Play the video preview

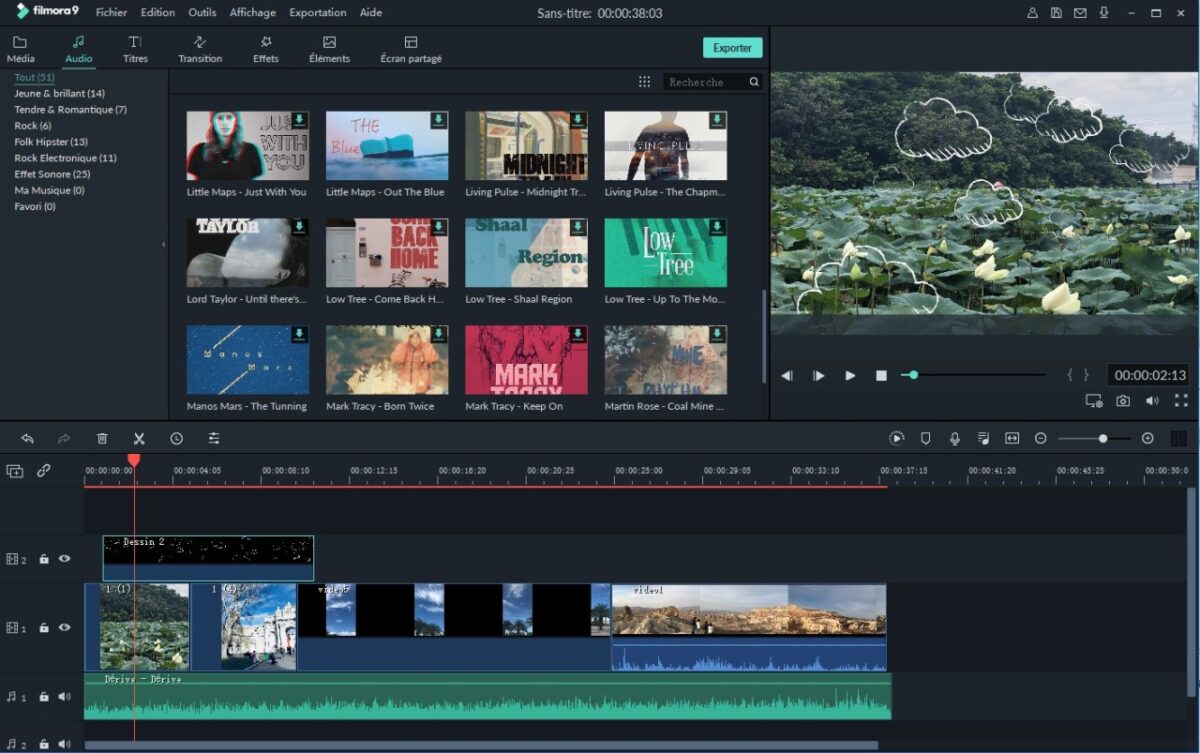(x=850, y=375)
